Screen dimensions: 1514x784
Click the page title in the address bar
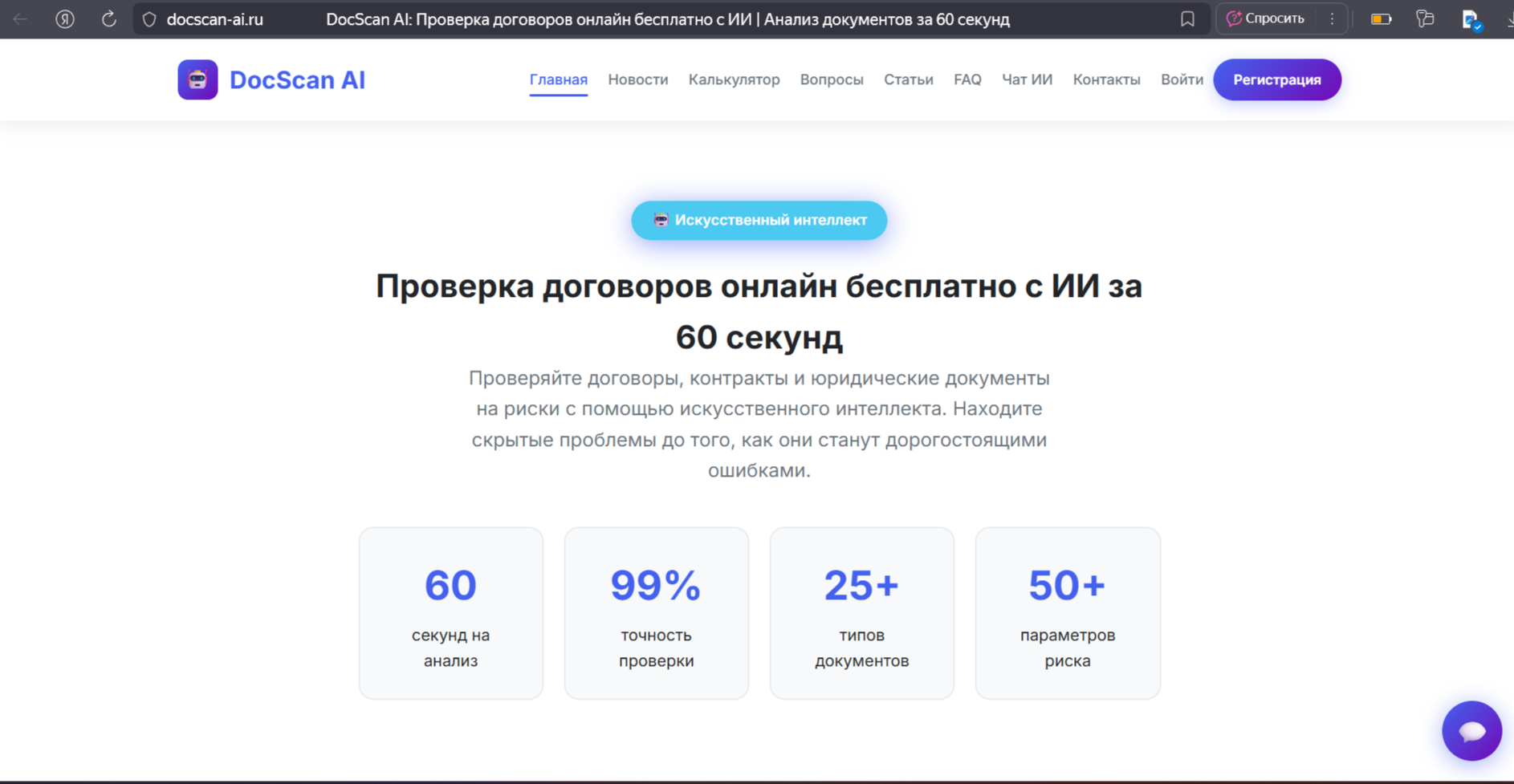(x=668, y=19)
